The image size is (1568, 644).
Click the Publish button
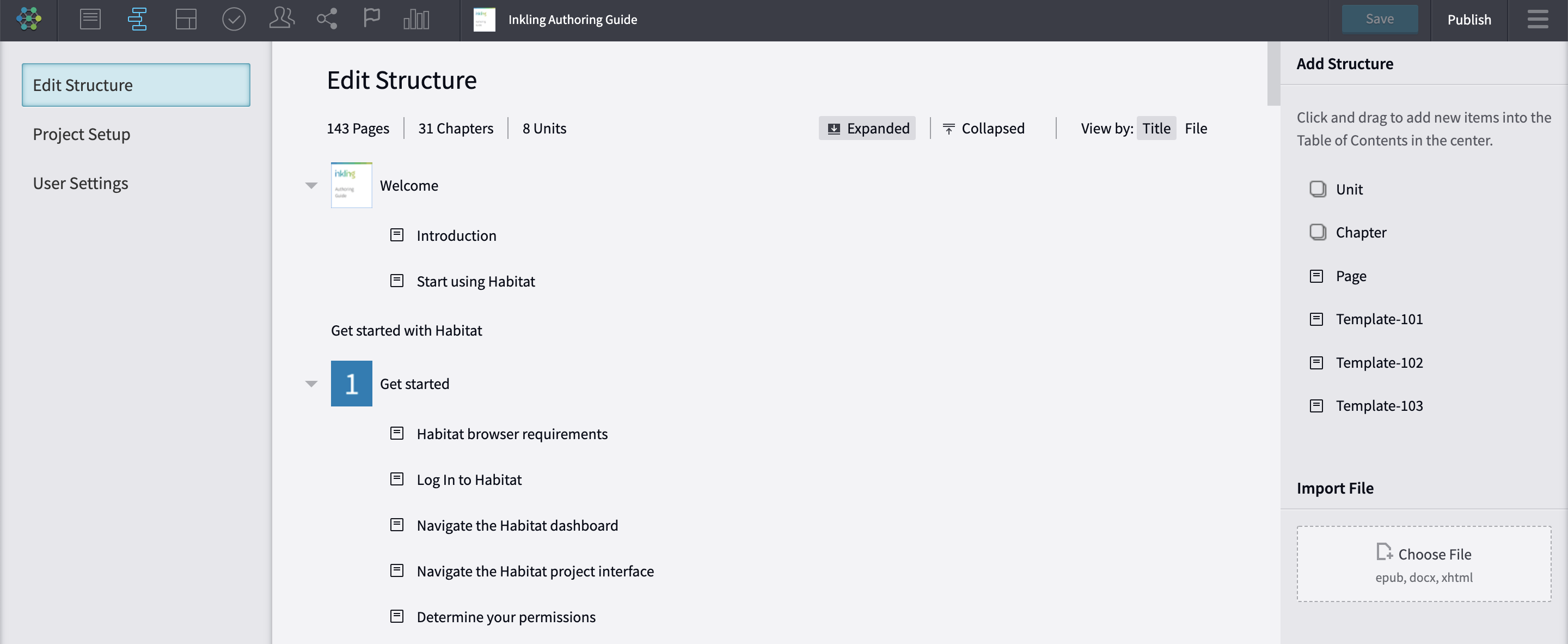(1469, 20)
